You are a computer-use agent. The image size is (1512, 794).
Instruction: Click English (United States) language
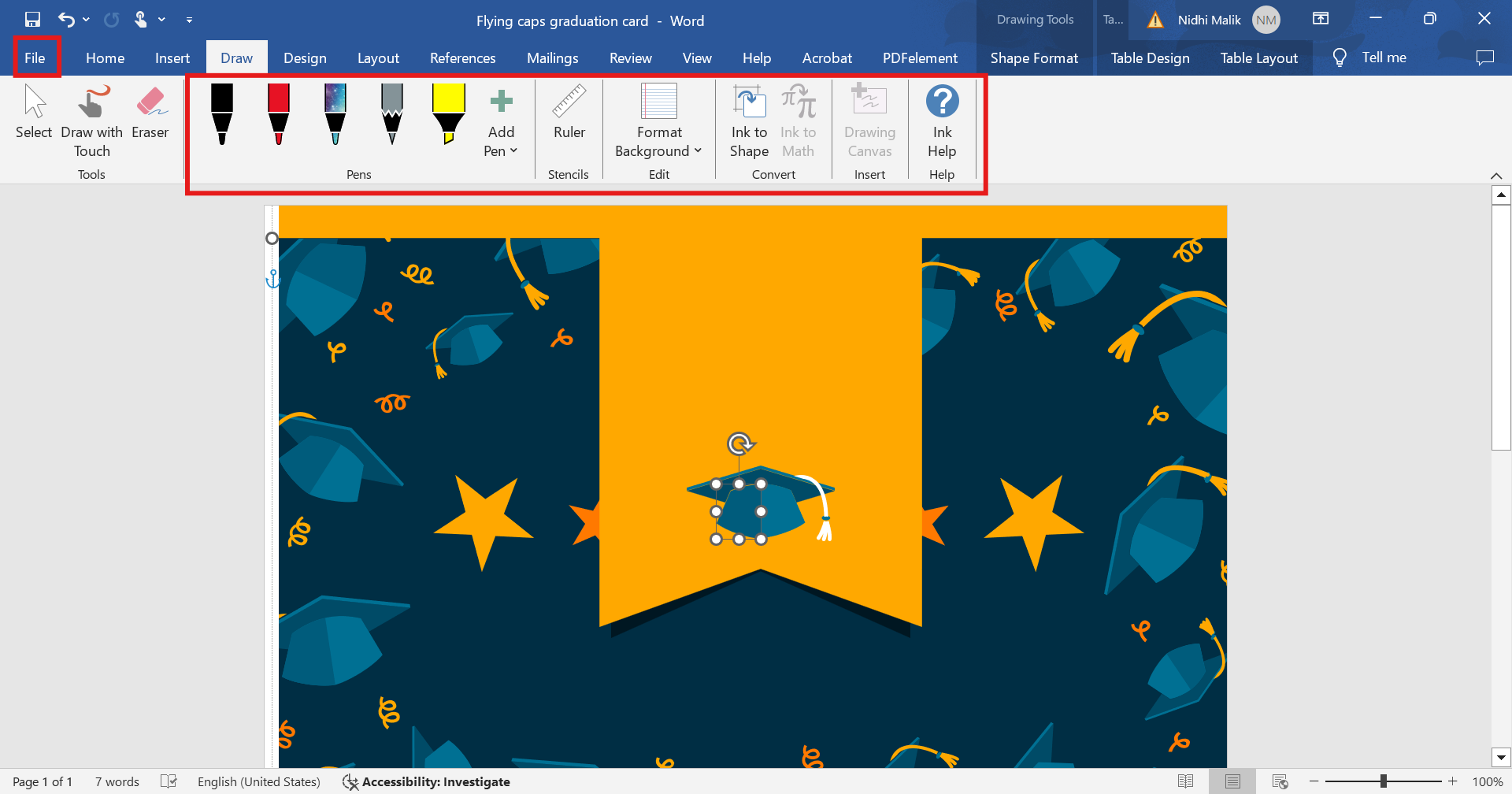[x=259, y=781]
